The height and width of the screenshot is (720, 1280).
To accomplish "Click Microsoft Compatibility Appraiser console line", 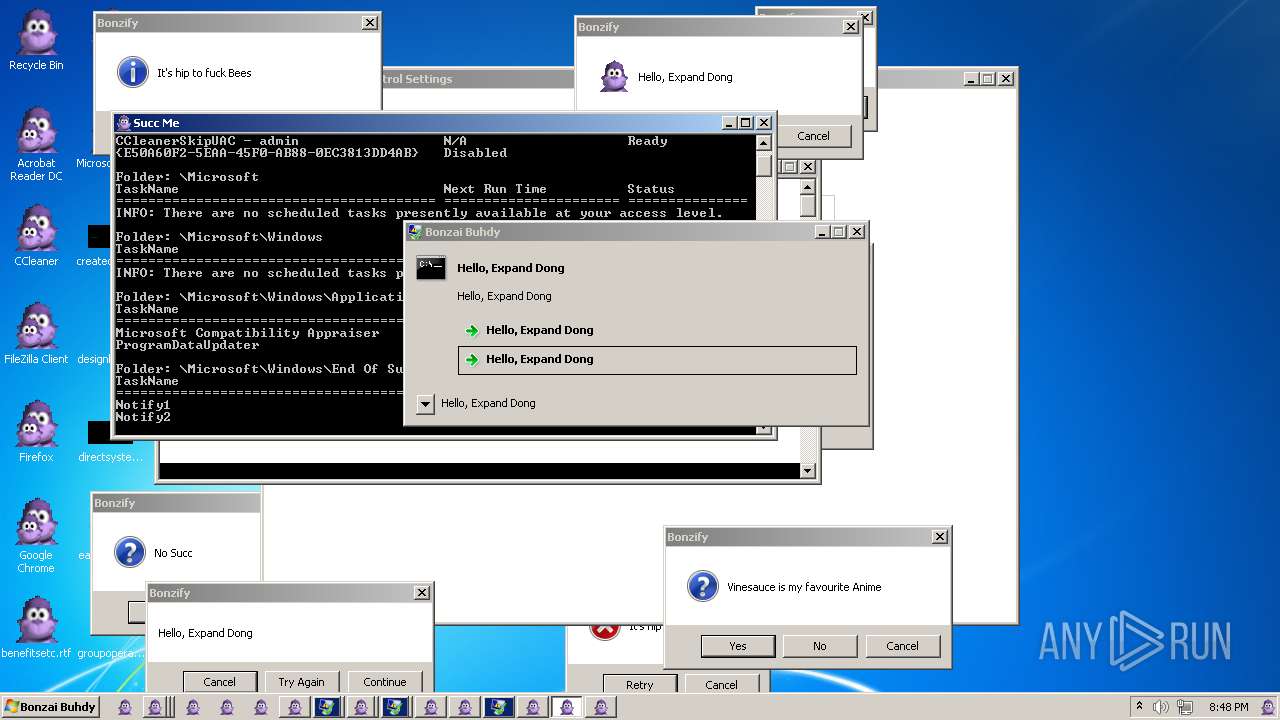I will pos(247,333).
